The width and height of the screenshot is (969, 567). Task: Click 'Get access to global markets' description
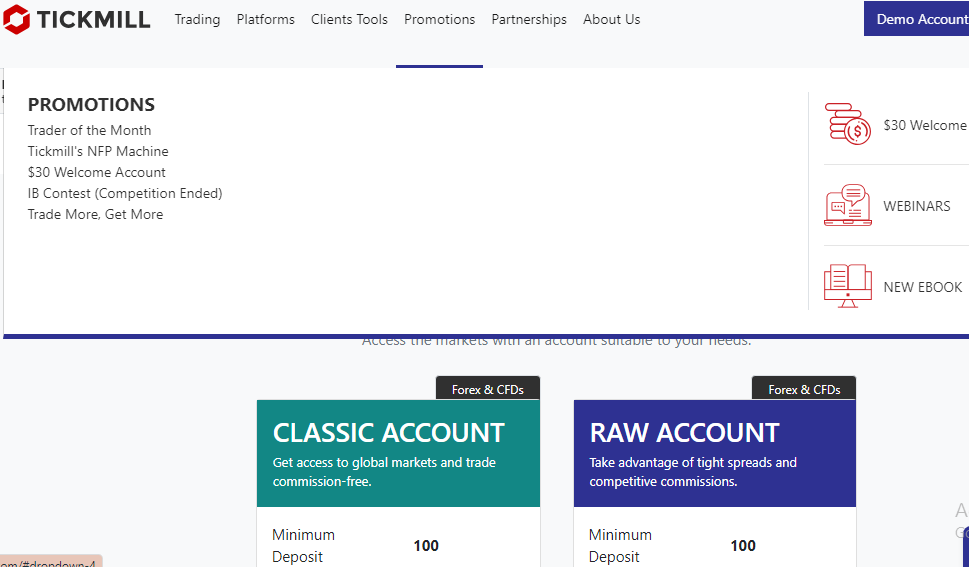coord(384,472)
